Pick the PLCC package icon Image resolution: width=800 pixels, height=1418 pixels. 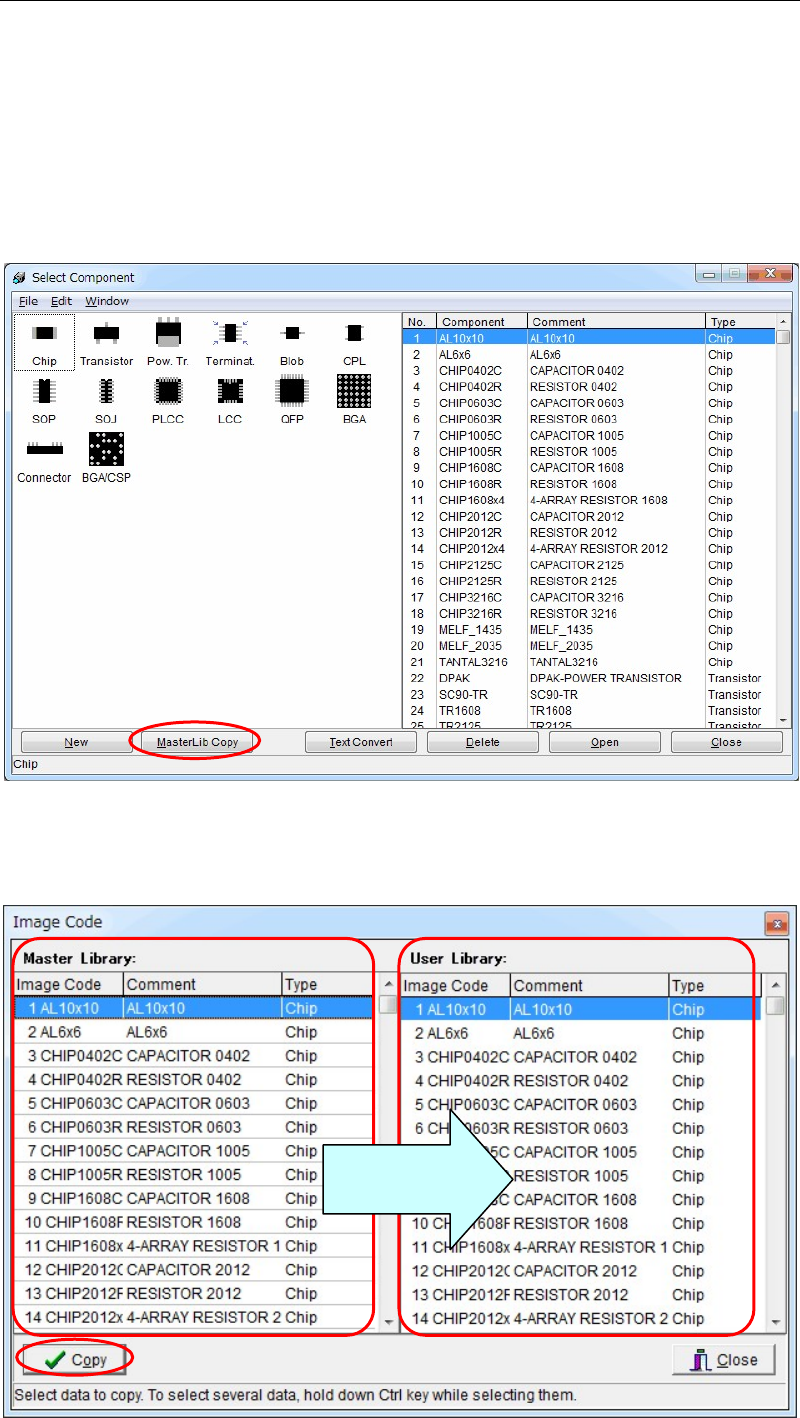point(167,400)
